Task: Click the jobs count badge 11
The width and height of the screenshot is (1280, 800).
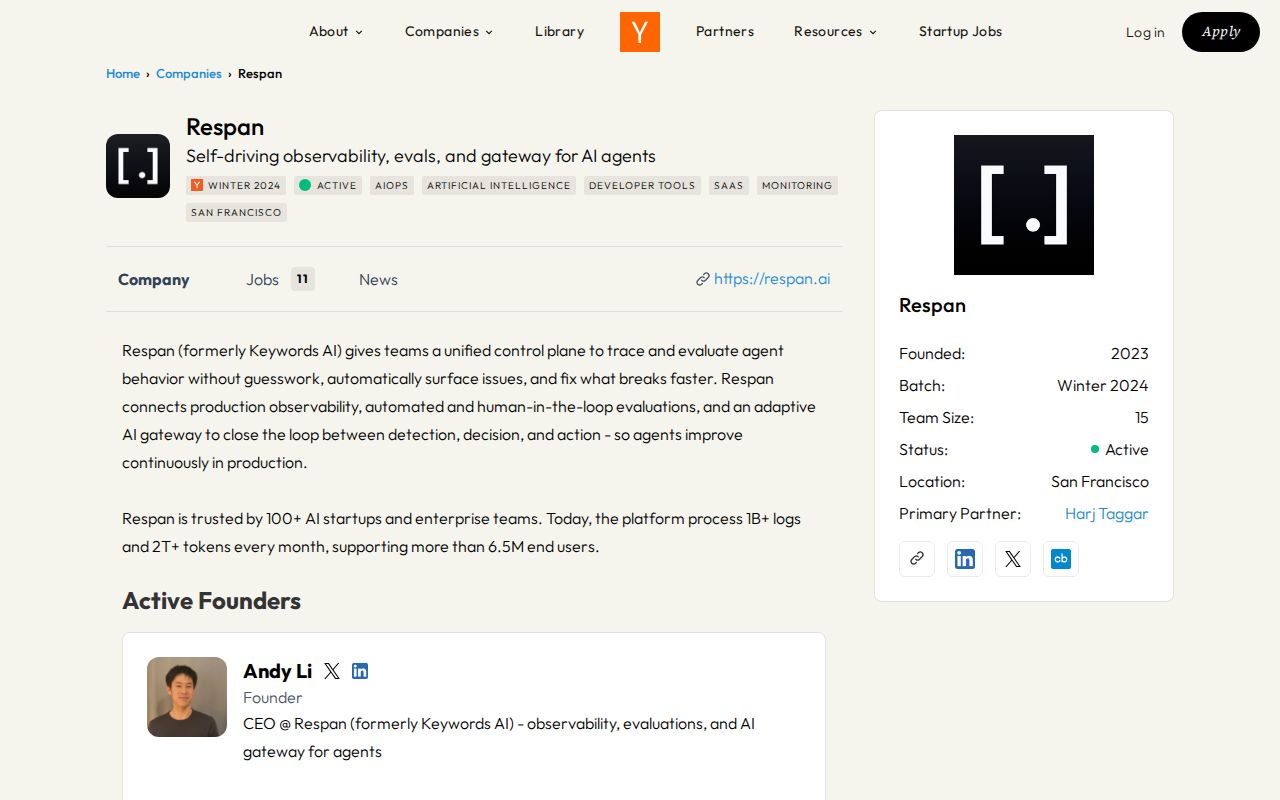Action: pyautogui.click(x=303, y=279)
